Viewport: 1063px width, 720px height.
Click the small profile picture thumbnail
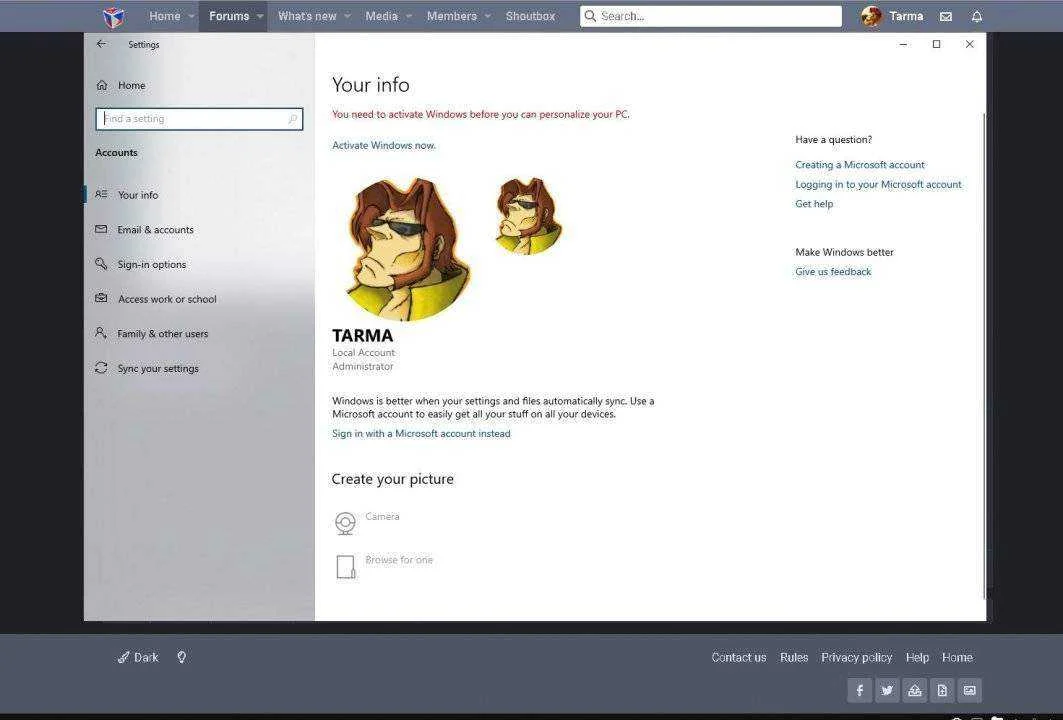[528, 216]
